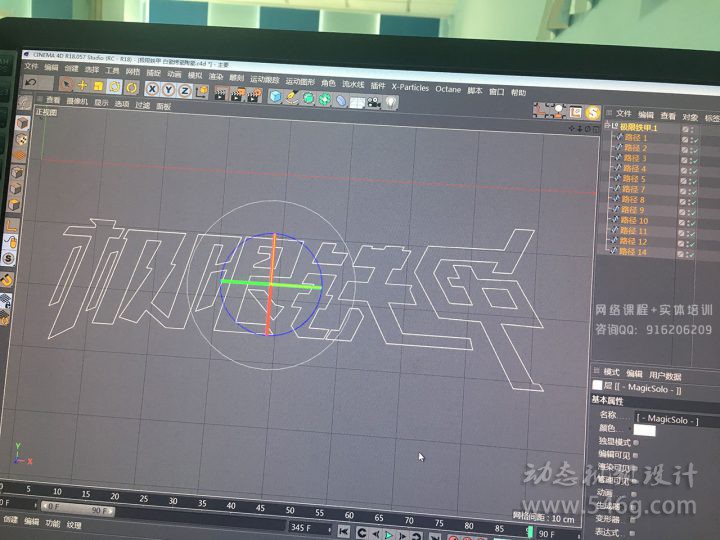Open Edit Render Settings icon
This screenshot has width=720, height=540.
coord(254,95)
